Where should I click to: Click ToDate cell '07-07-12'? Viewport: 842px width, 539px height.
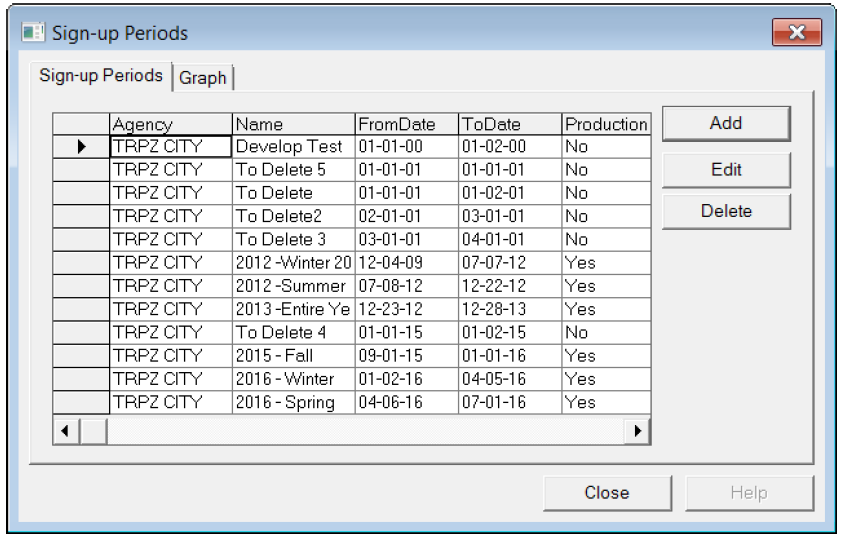(x=510, y=263)
